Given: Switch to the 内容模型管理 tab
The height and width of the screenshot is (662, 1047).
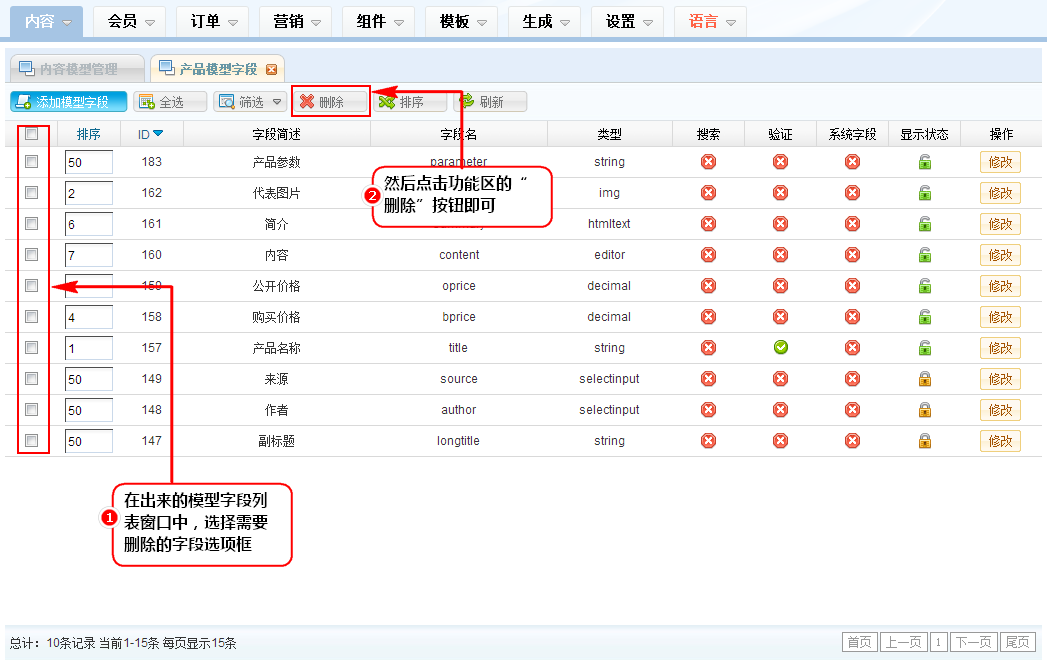Looking at the screenshot, I should [77, 69].
